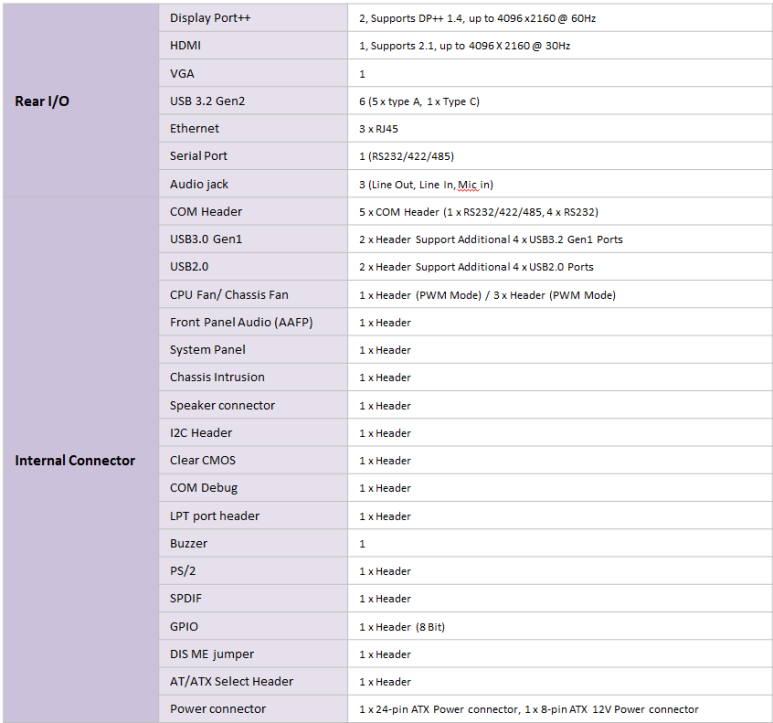Click 'Front Panel Audio (AAFP)' label

click(242, 322)
